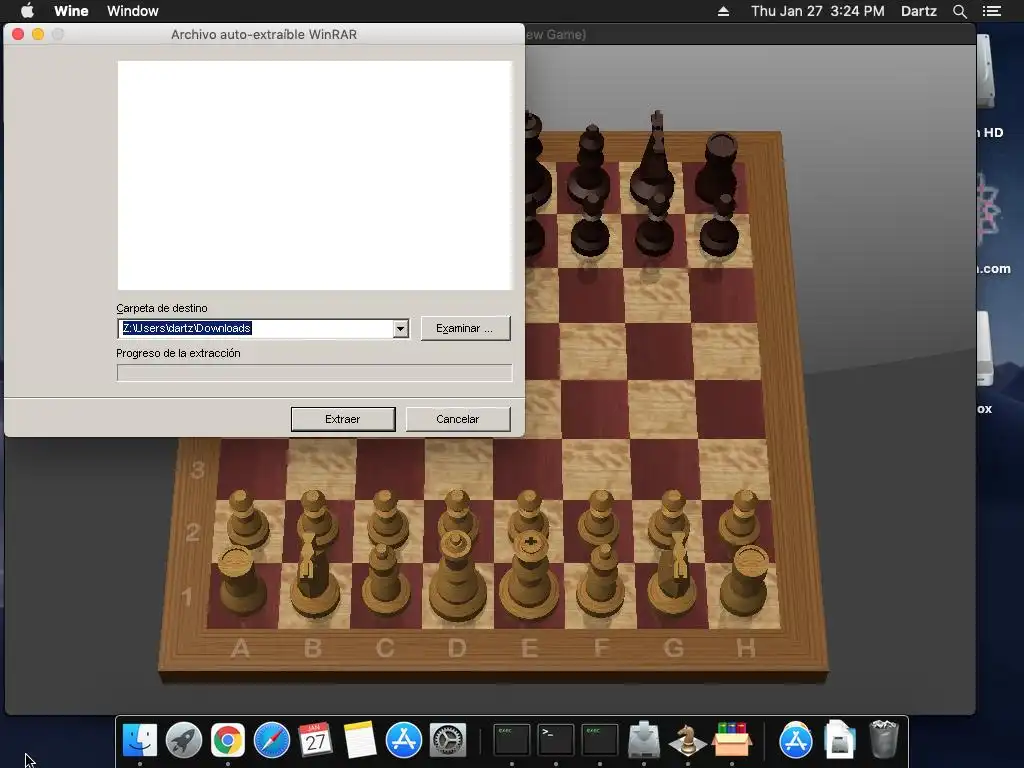Viewport: 1024px width, 768px height.
Task: Click the Dartz user menu
Action: 918,11
